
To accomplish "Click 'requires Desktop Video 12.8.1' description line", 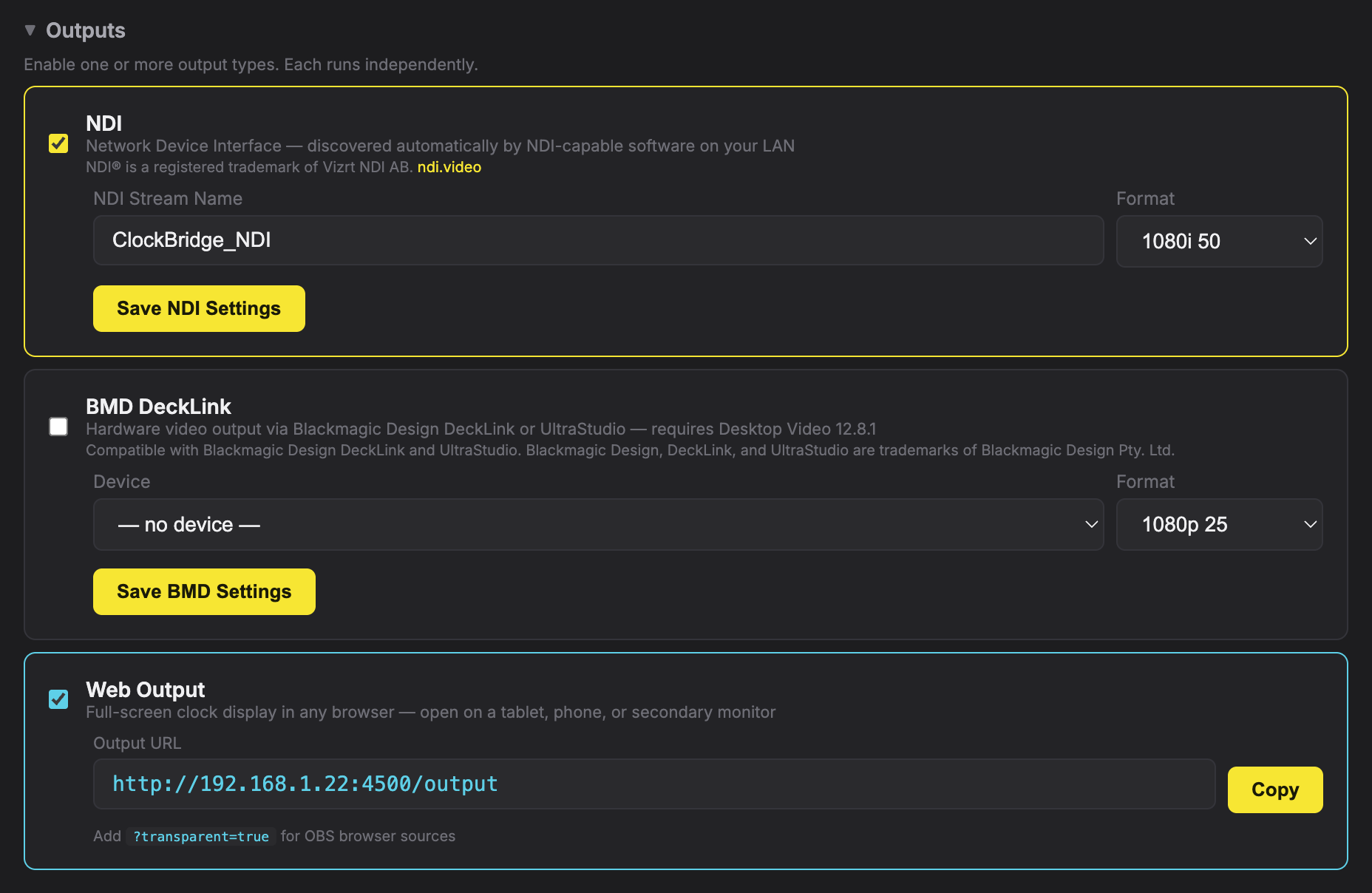I will click(x=481, y=429).
